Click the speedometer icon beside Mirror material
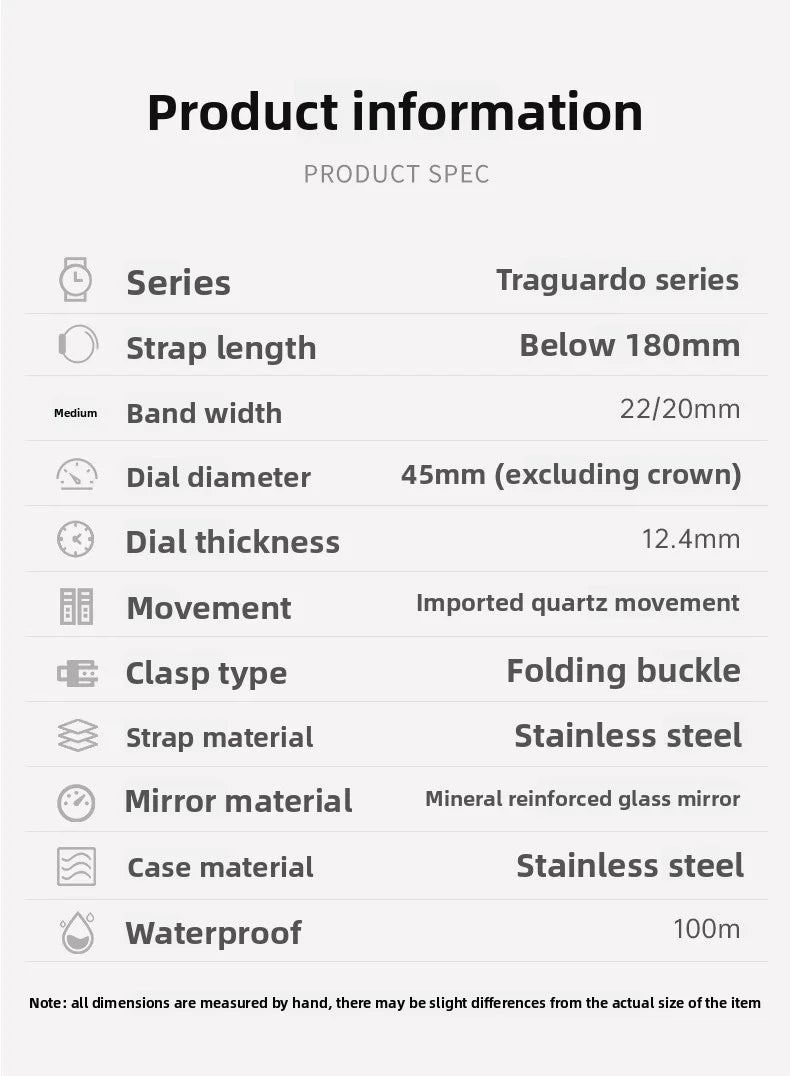The height and width of the screenshot is (1076, 790). click(76, 803)
